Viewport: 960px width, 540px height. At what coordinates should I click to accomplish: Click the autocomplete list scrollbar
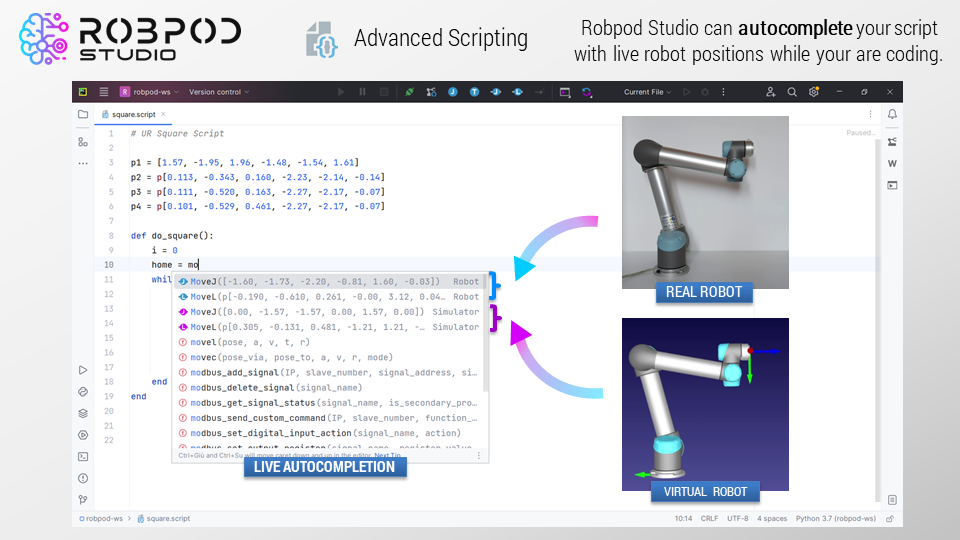486,332
